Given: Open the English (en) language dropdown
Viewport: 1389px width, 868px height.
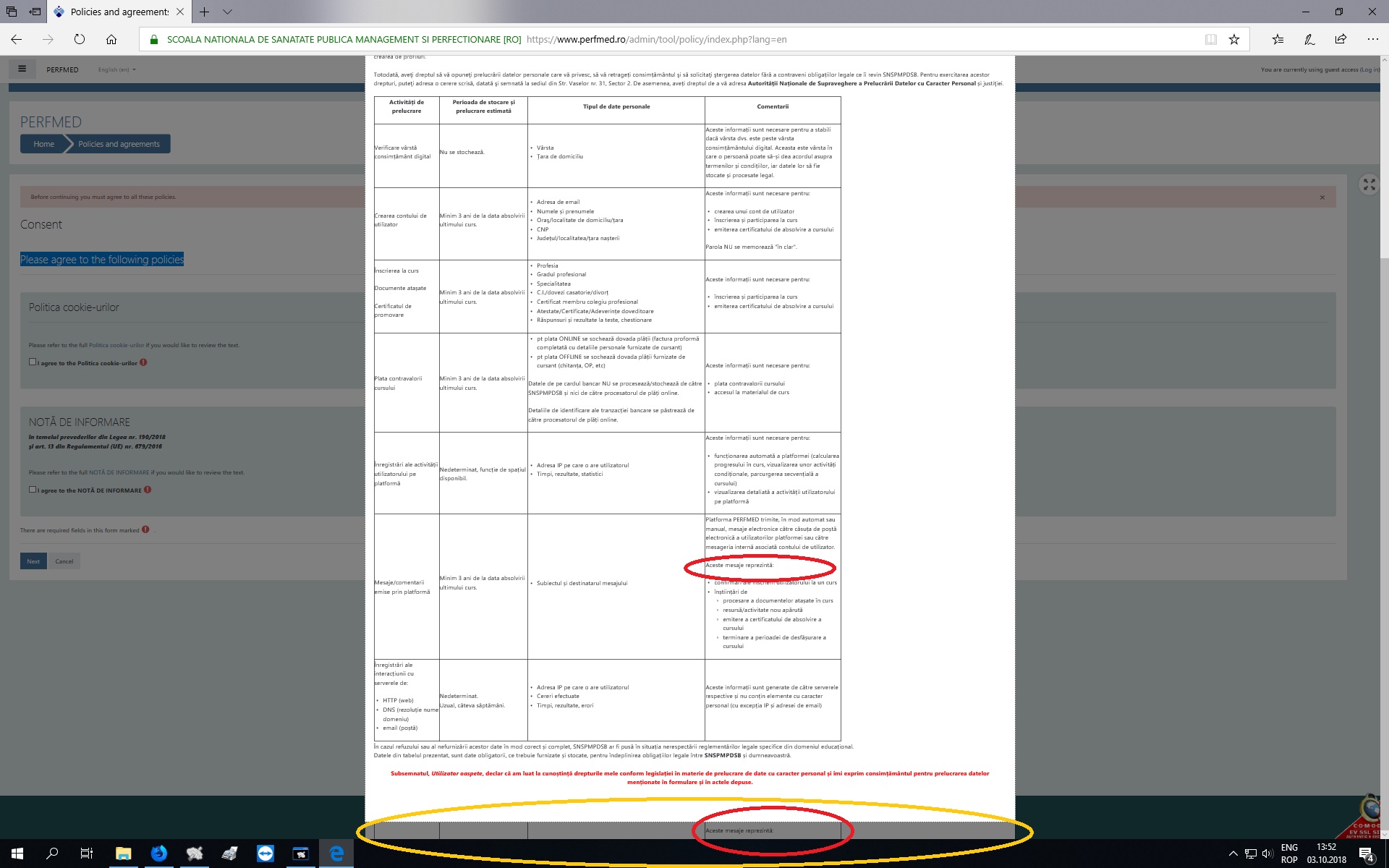Looking at the screenshot, I should (x=116, y=69).
